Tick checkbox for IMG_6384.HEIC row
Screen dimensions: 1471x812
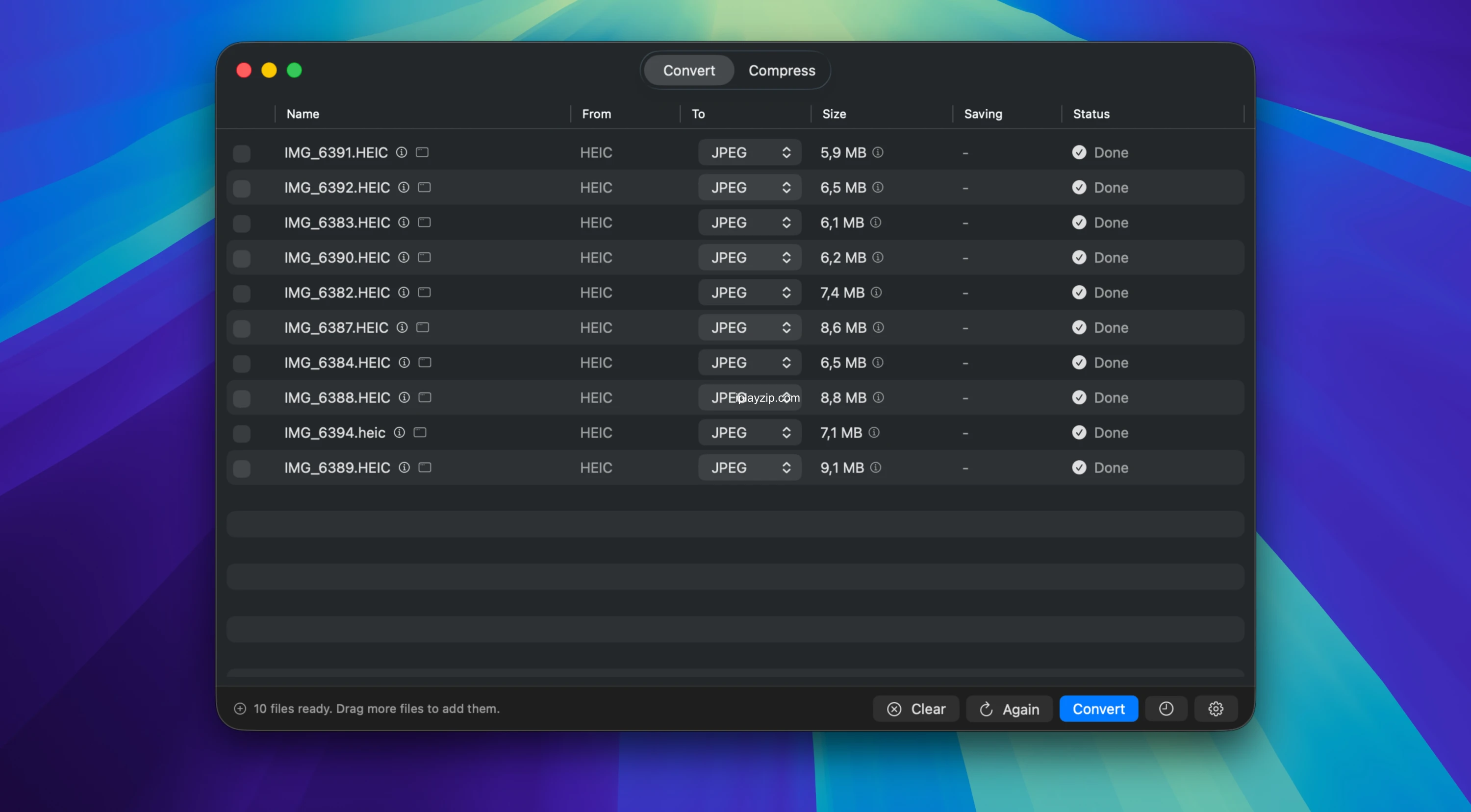click(242, 364)
